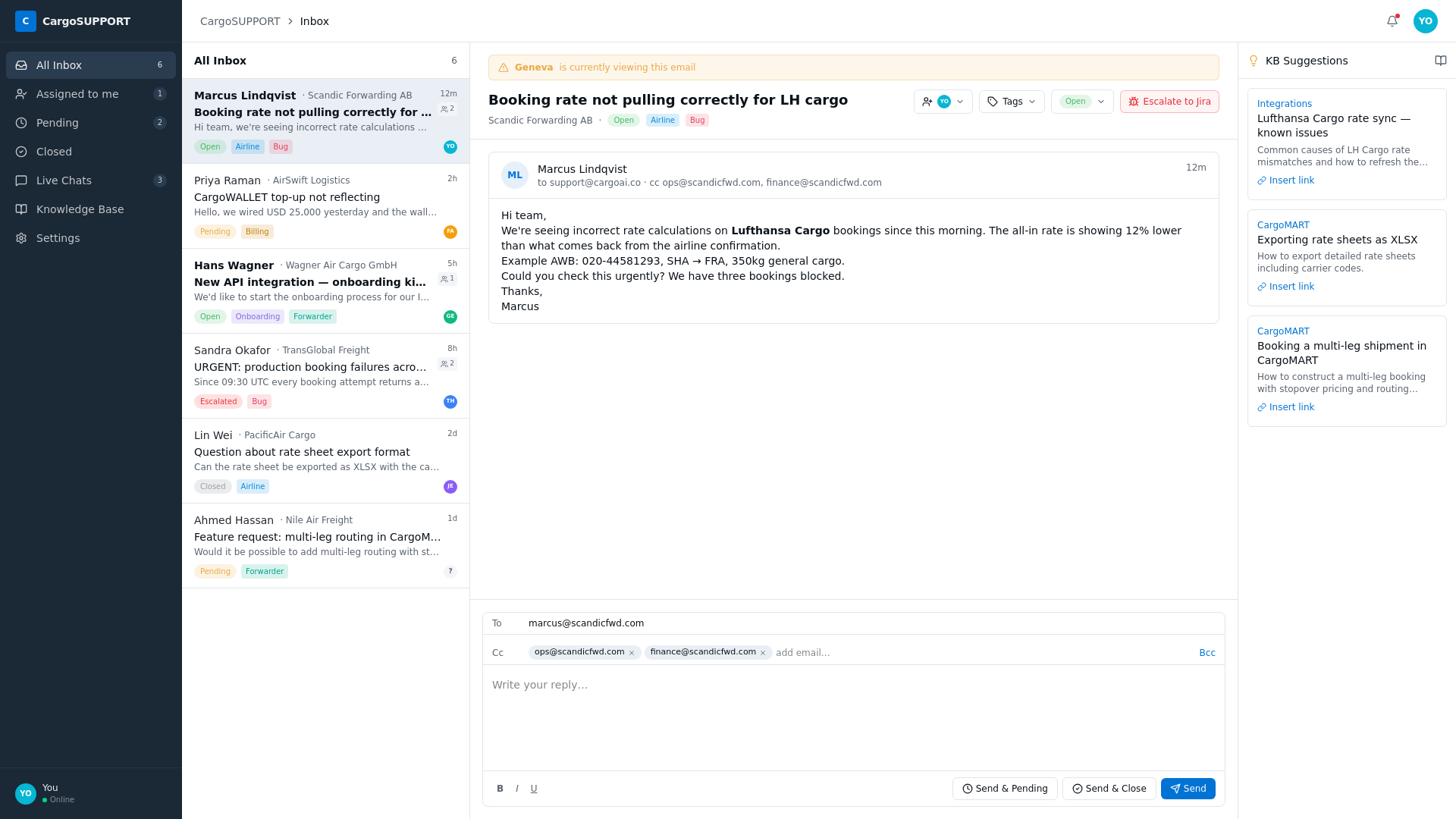Click the breadcrumb chevron after CargoSUPPORT
This screenshot has height=819, width=1456.
coord(290,21)
